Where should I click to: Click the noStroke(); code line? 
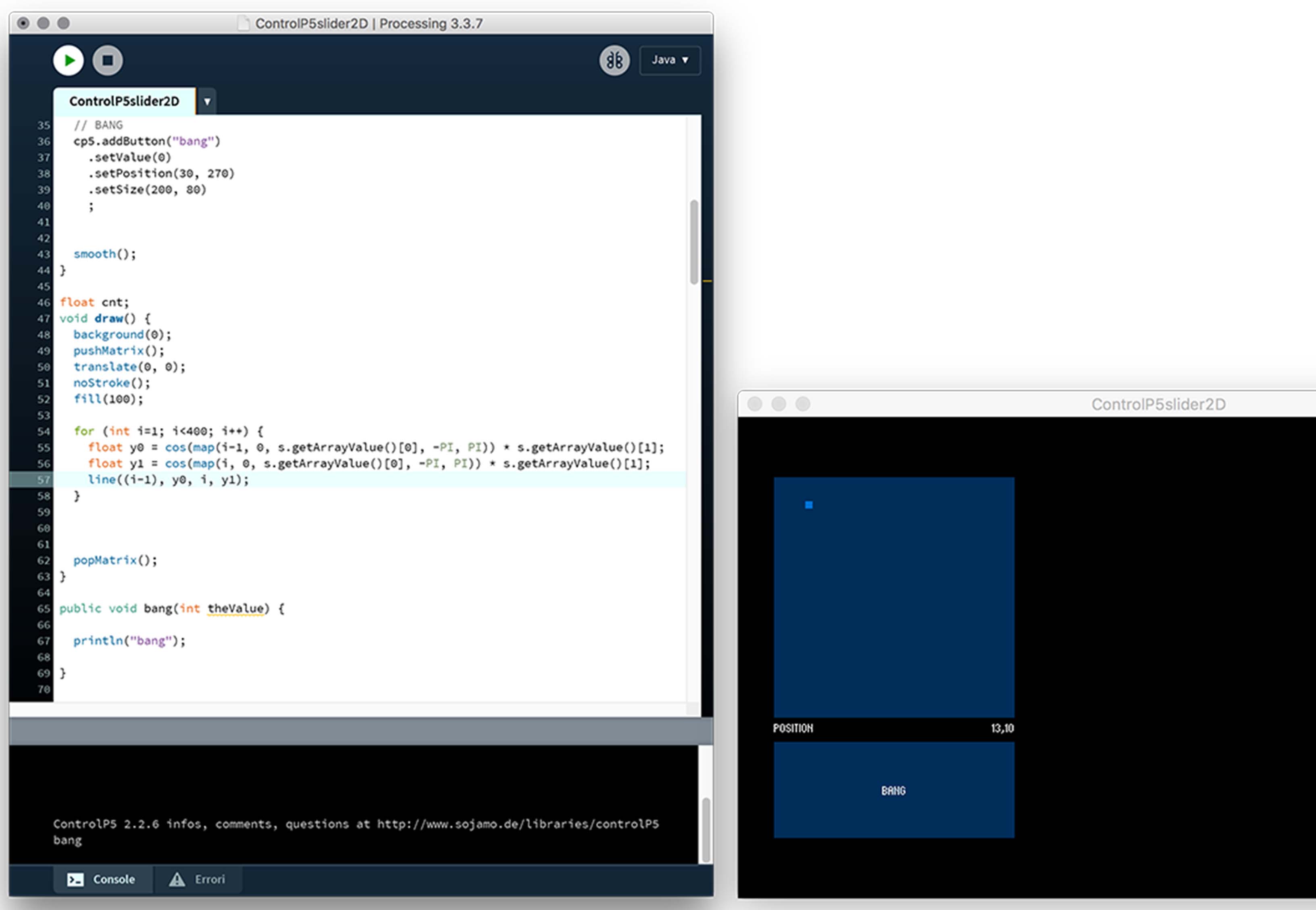pos(112,382)
